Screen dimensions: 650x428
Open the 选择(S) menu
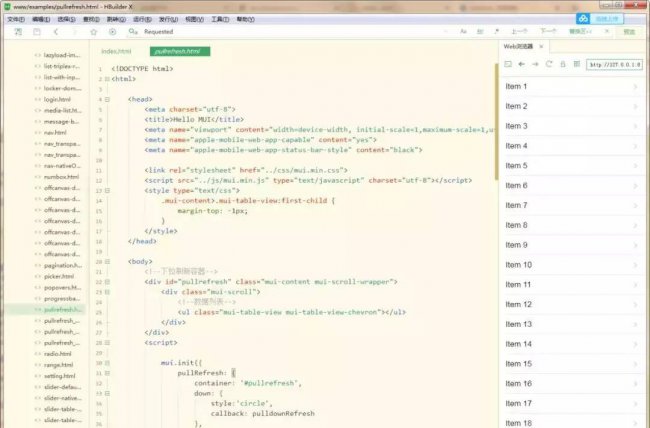(66, 19)
